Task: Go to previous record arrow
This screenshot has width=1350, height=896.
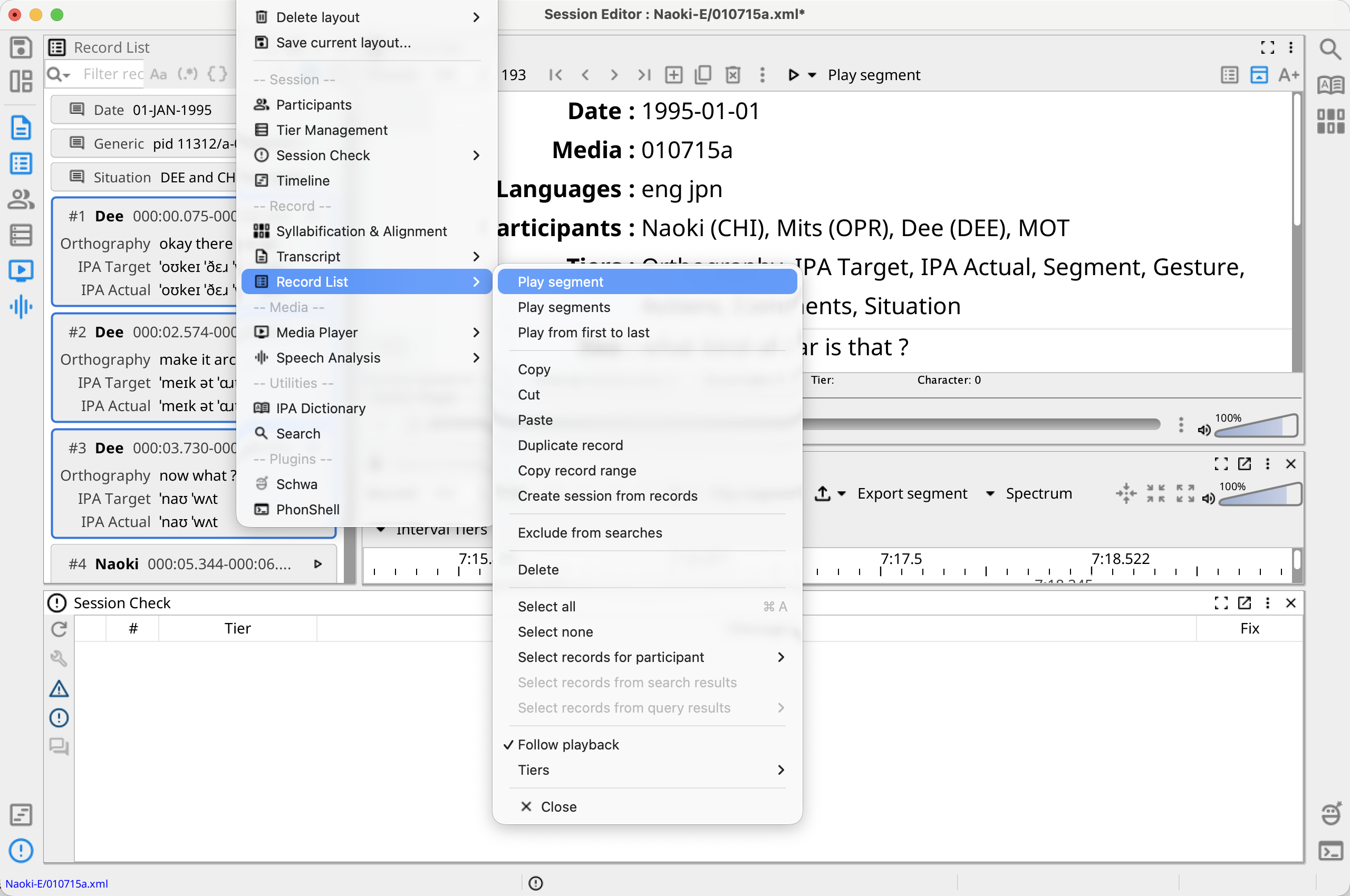Action: pos(585,75)
